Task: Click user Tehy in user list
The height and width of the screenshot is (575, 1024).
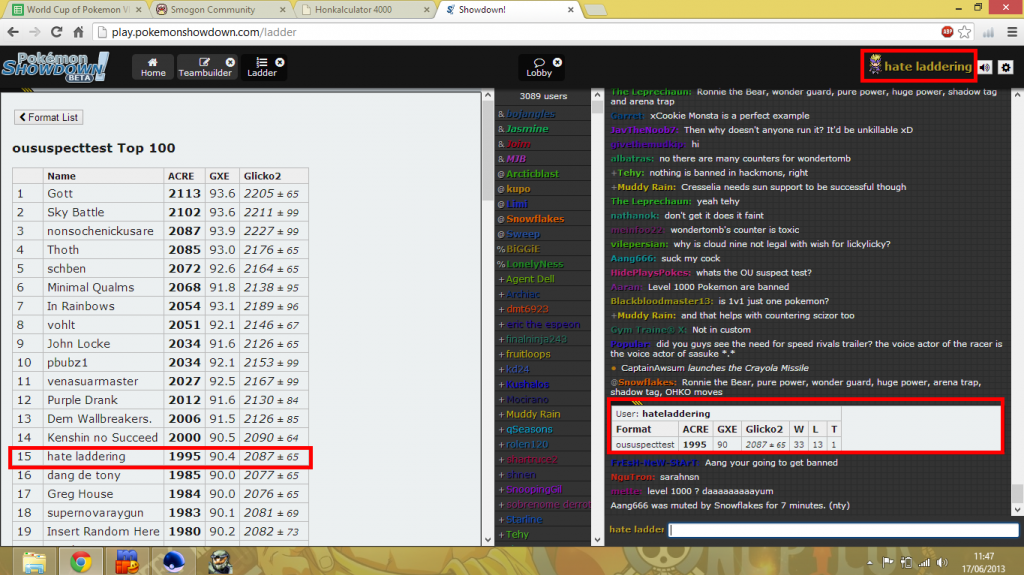Action: (x=517, y=534)
